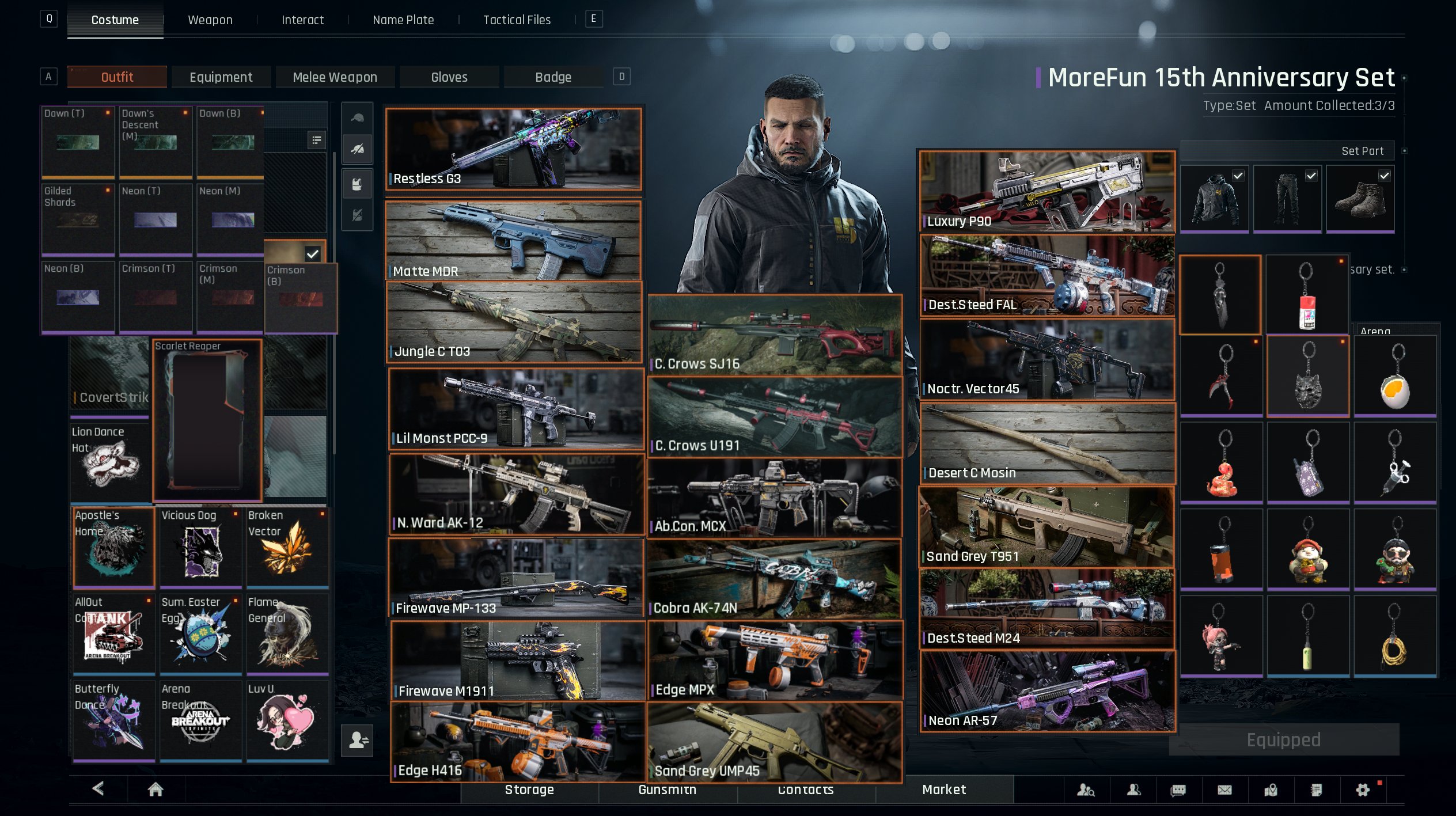The image size is (1456, 816).
Task: Go back with the left arrow icon
Action: click(98, 788)
